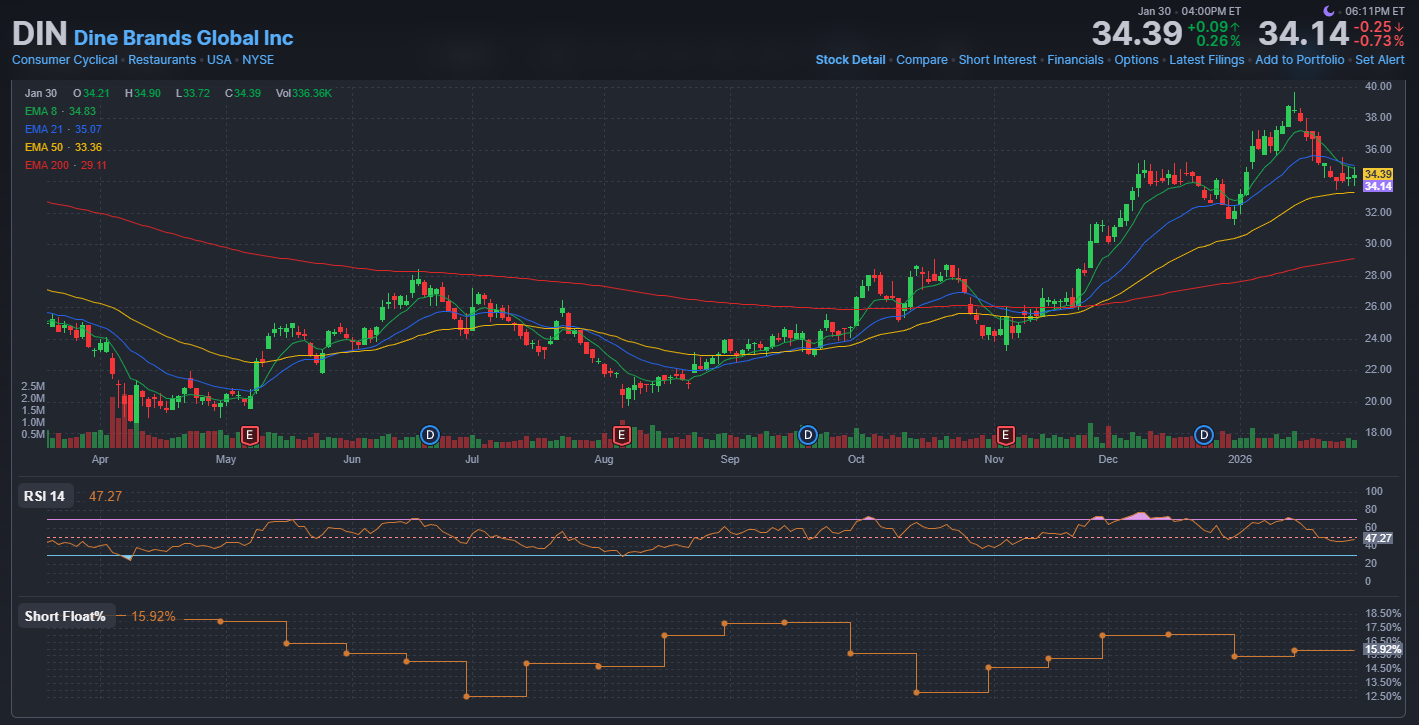
Task: Click the June dividend 'D' marker
Action: coord(430,434)
